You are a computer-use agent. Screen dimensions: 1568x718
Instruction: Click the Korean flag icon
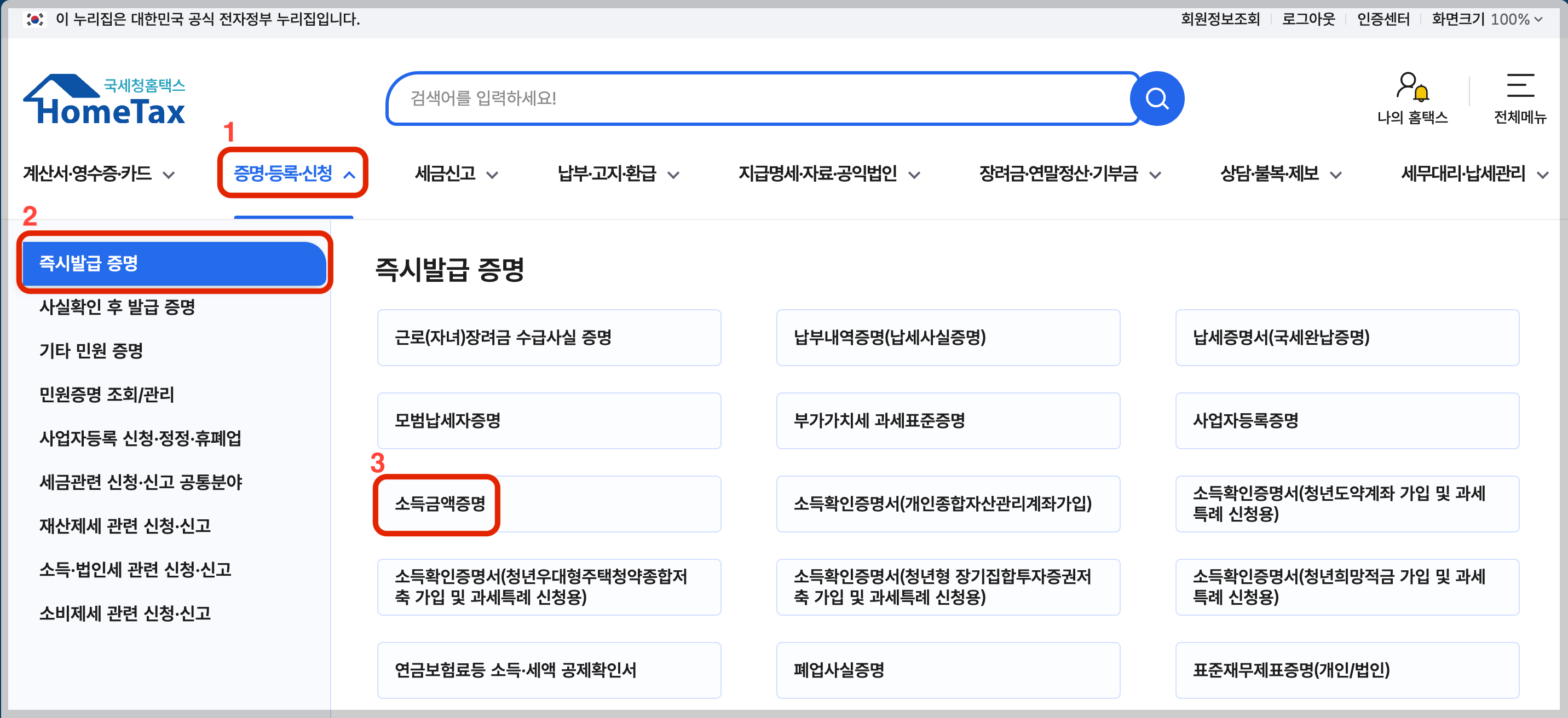click(x=34, y=20)
